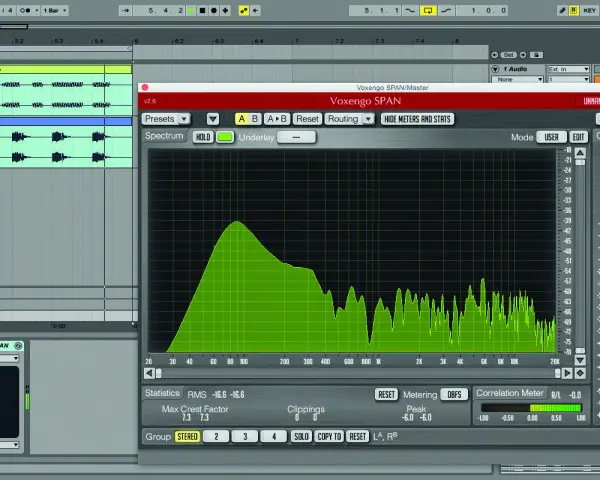
Task: Open the Routing dropdown arrow
Action: pos(368,119)
